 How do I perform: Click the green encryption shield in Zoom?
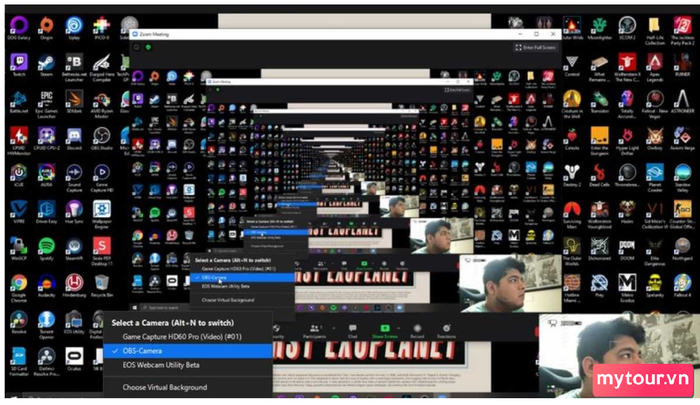click(x=148, y=47)
